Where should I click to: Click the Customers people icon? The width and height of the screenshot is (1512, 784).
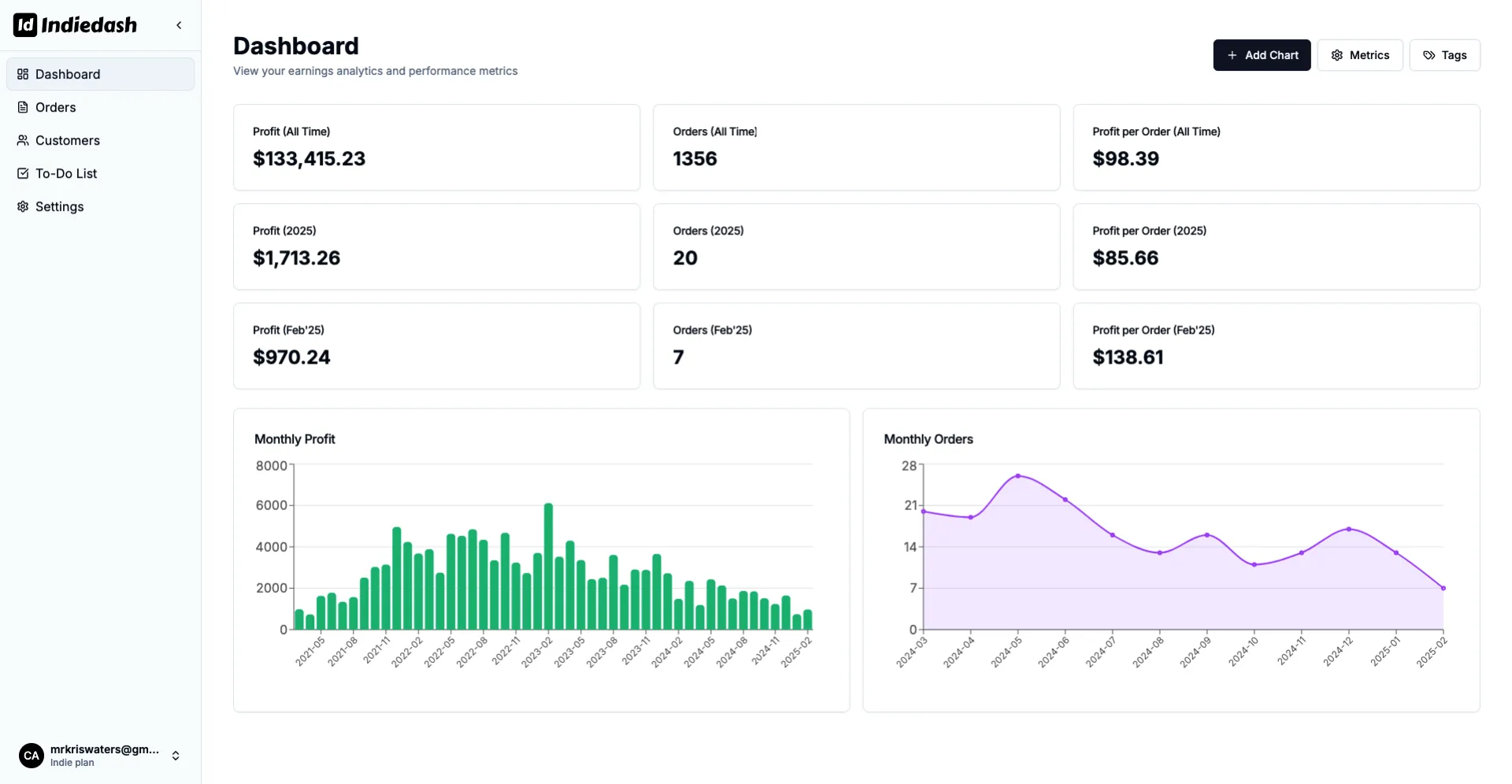(x=23, y=140)
